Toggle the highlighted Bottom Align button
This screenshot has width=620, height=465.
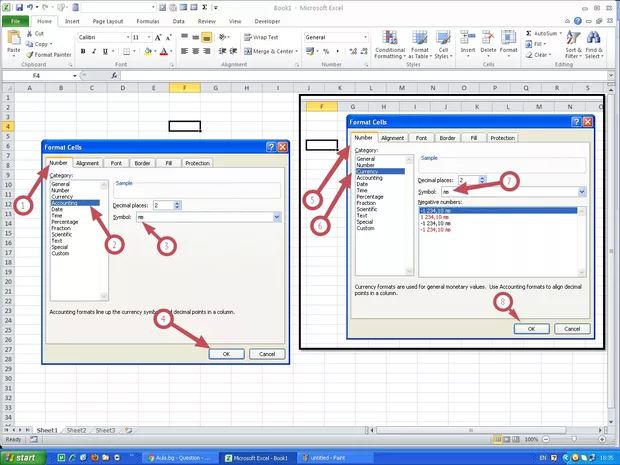(206, 37)
